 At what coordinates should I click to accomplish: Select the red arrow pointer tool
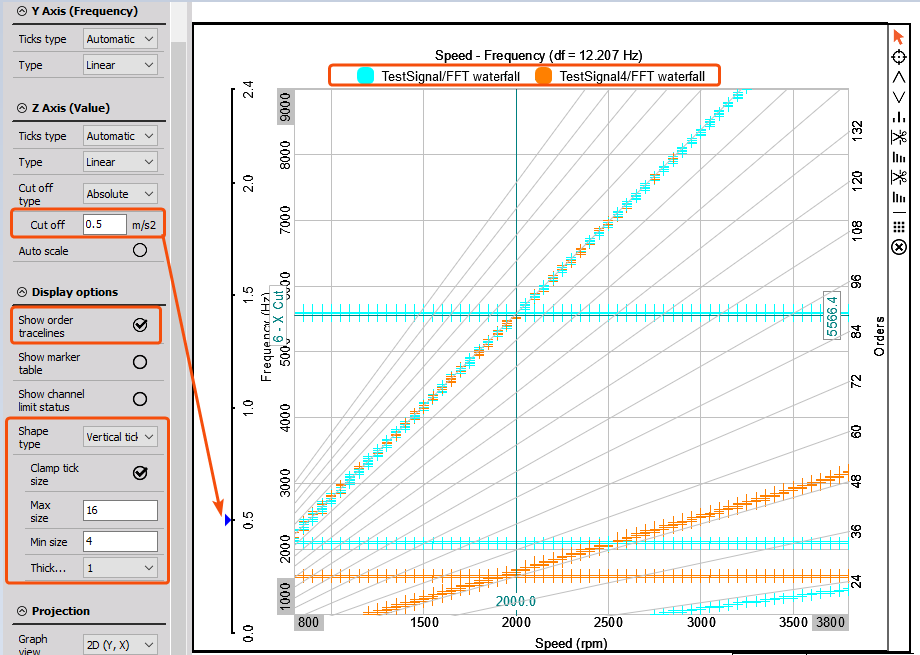tap(898, 37)
